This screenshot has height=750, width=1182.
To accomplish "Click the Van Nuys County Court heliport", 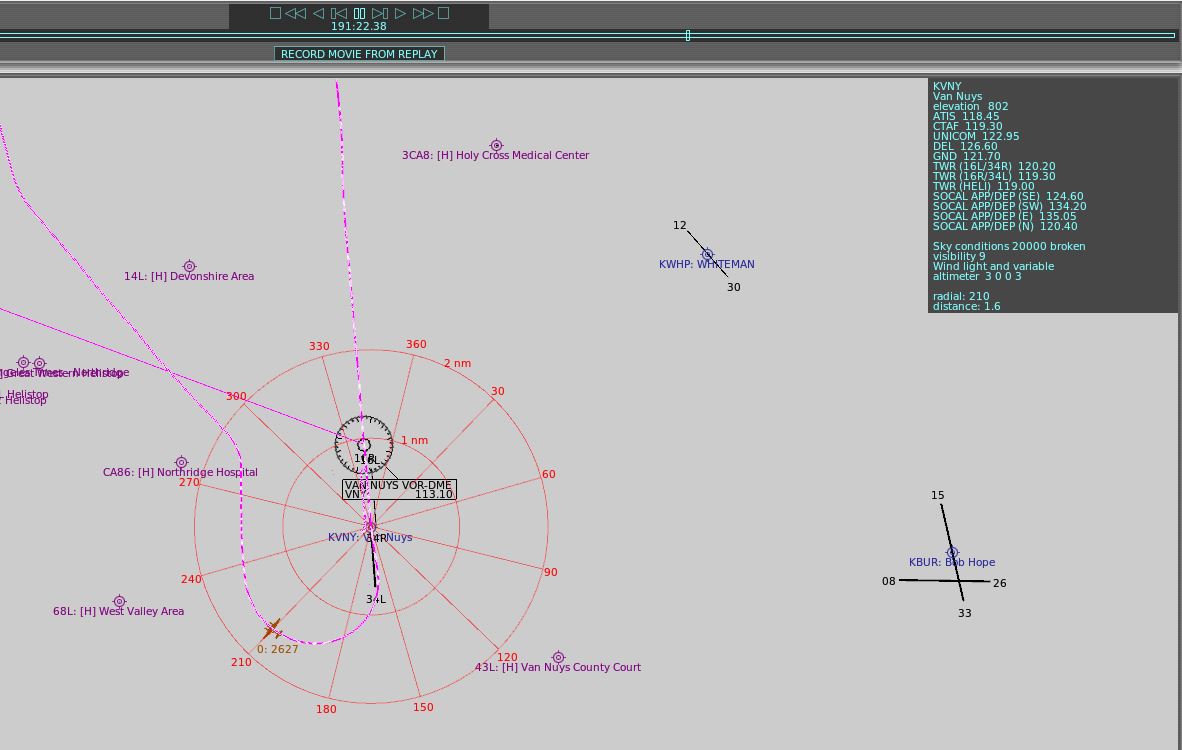I will click(558, 657).
